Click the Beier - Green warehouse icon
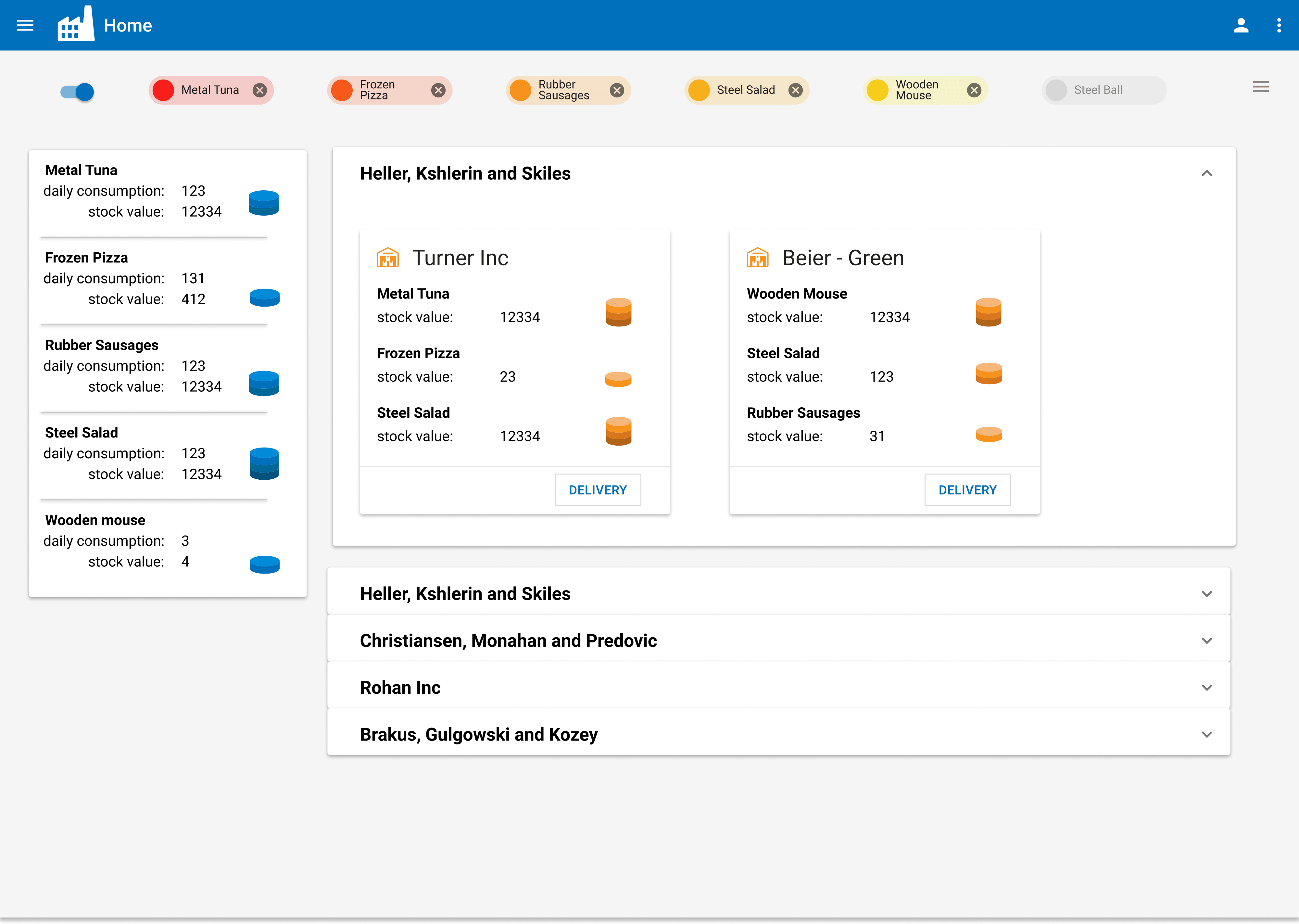 [x=758, y=258]
